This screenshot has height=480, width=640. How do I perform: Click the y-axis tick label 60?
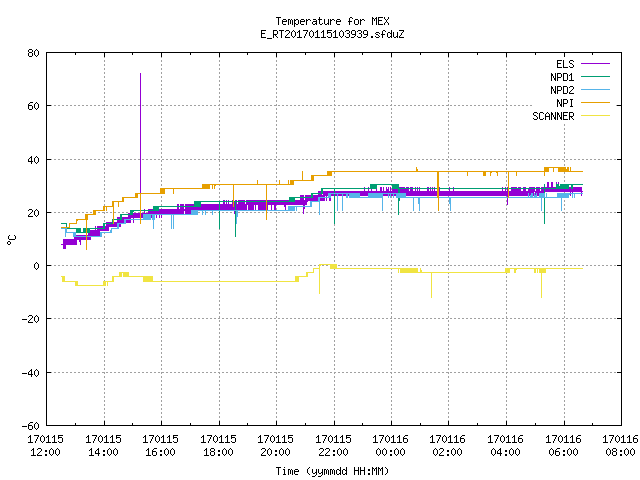point(33,106)
